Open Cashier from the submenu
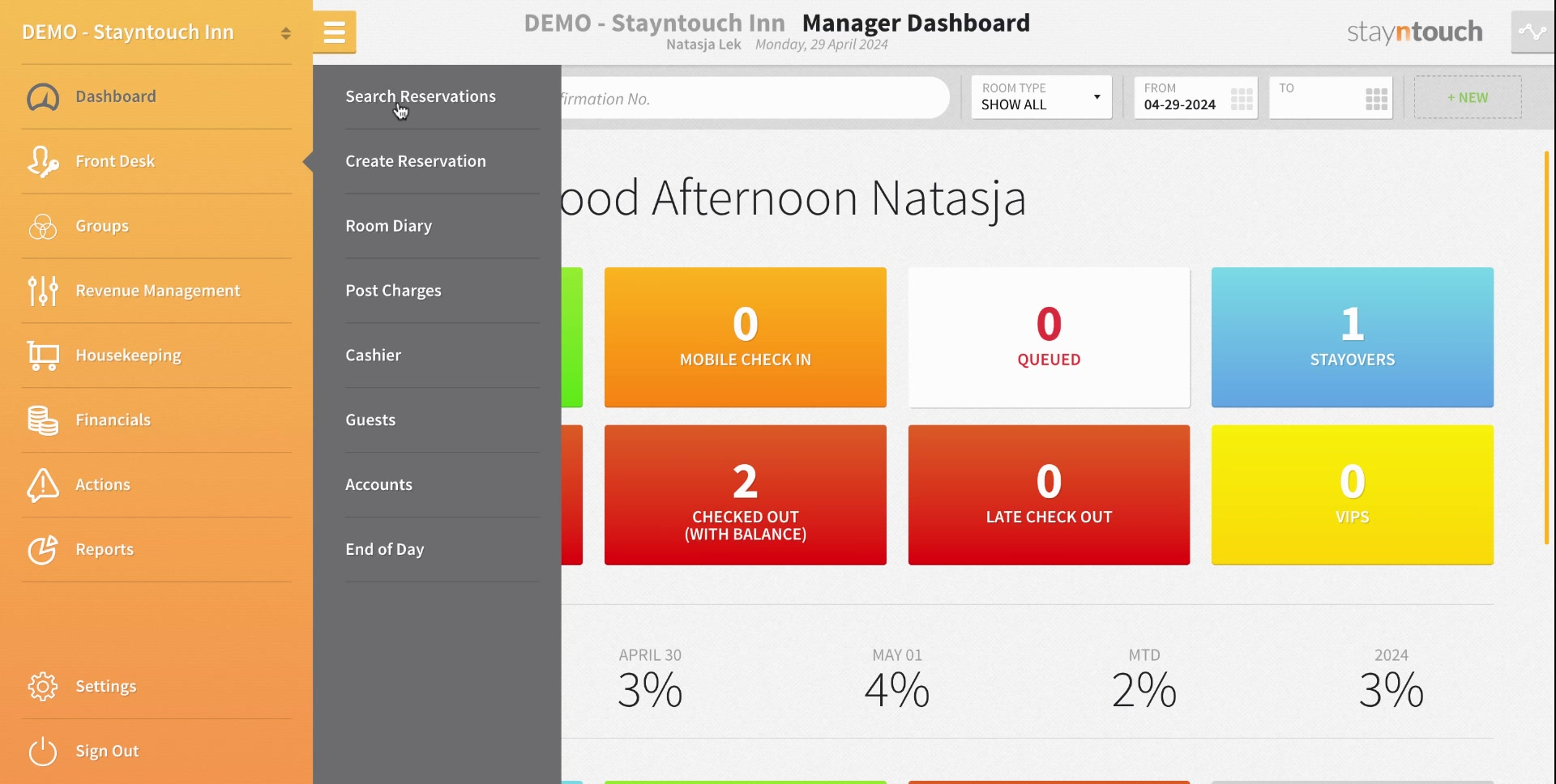This screenshot has width=1556, height=784. point(374,355)
